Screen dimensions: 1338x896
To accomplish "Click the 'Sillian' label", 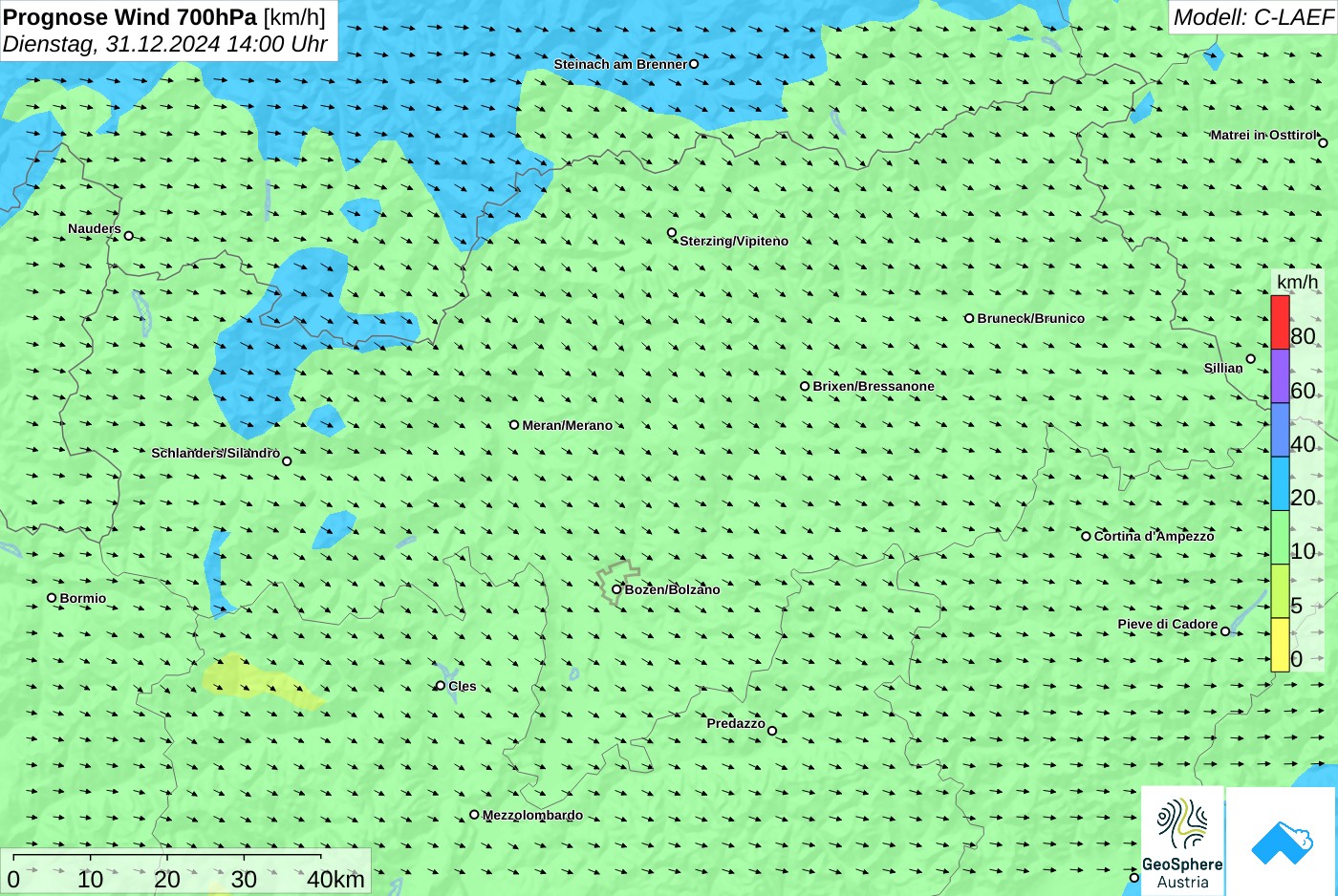I will (x=1223, y=368).
